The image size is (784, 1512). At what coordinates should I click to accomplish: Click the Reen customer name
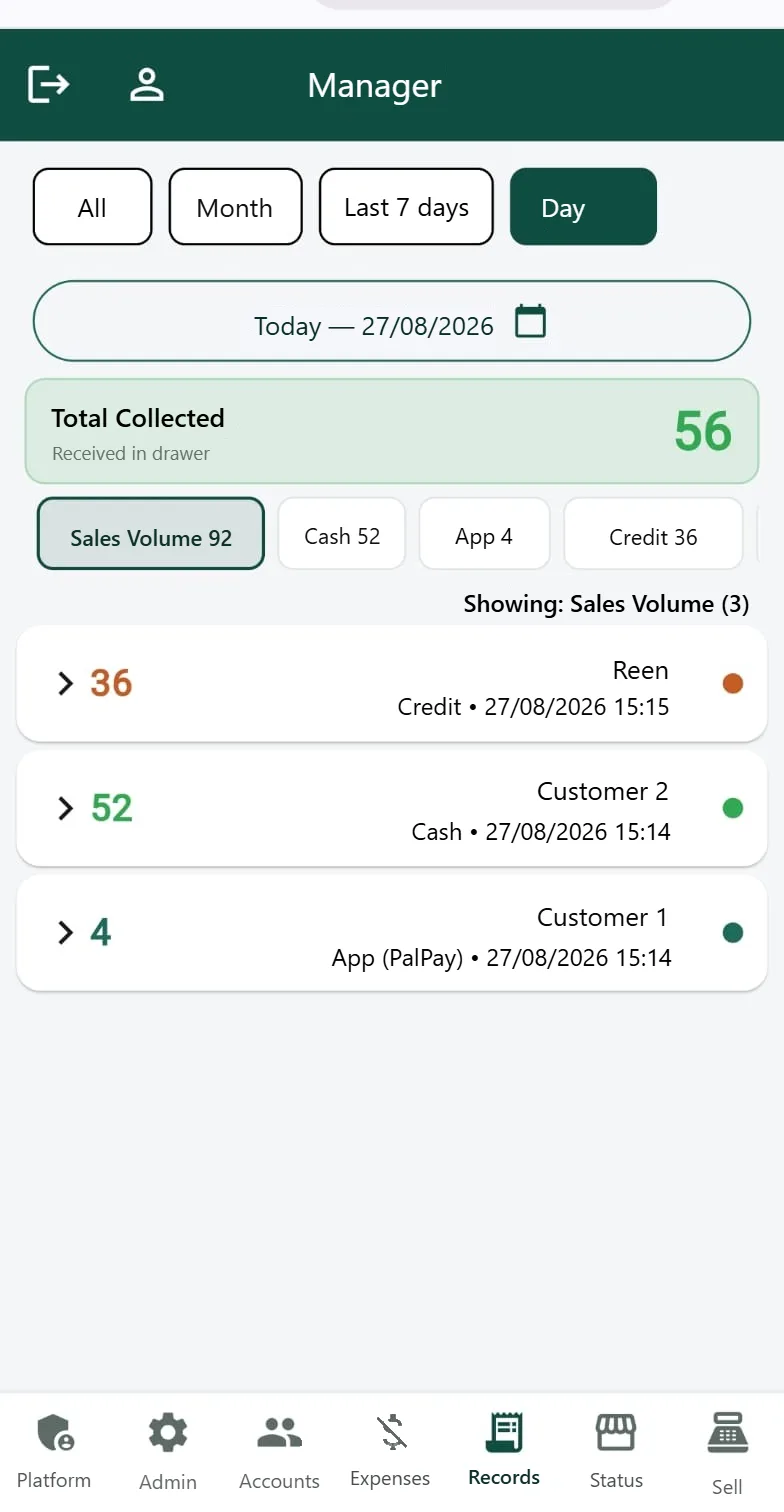click(640, 670)
